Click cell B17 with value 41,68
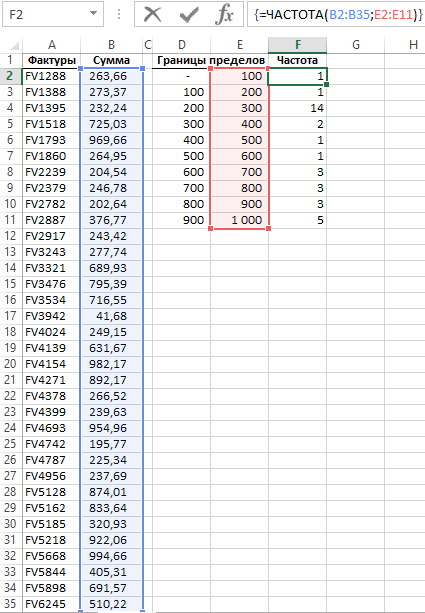The image size is (425, 613). point(111,316)
